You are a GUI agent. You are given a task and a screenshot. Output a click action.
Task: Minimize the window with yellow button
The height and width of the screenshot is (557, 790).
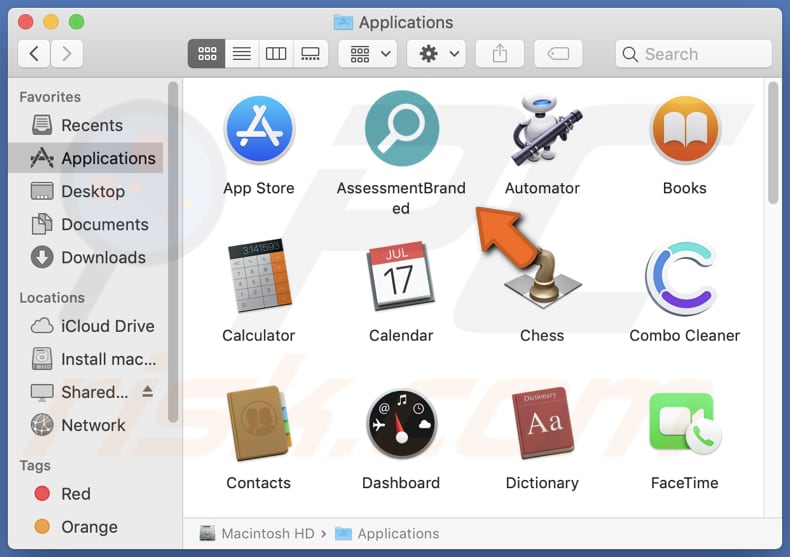(x=51, y=22)
